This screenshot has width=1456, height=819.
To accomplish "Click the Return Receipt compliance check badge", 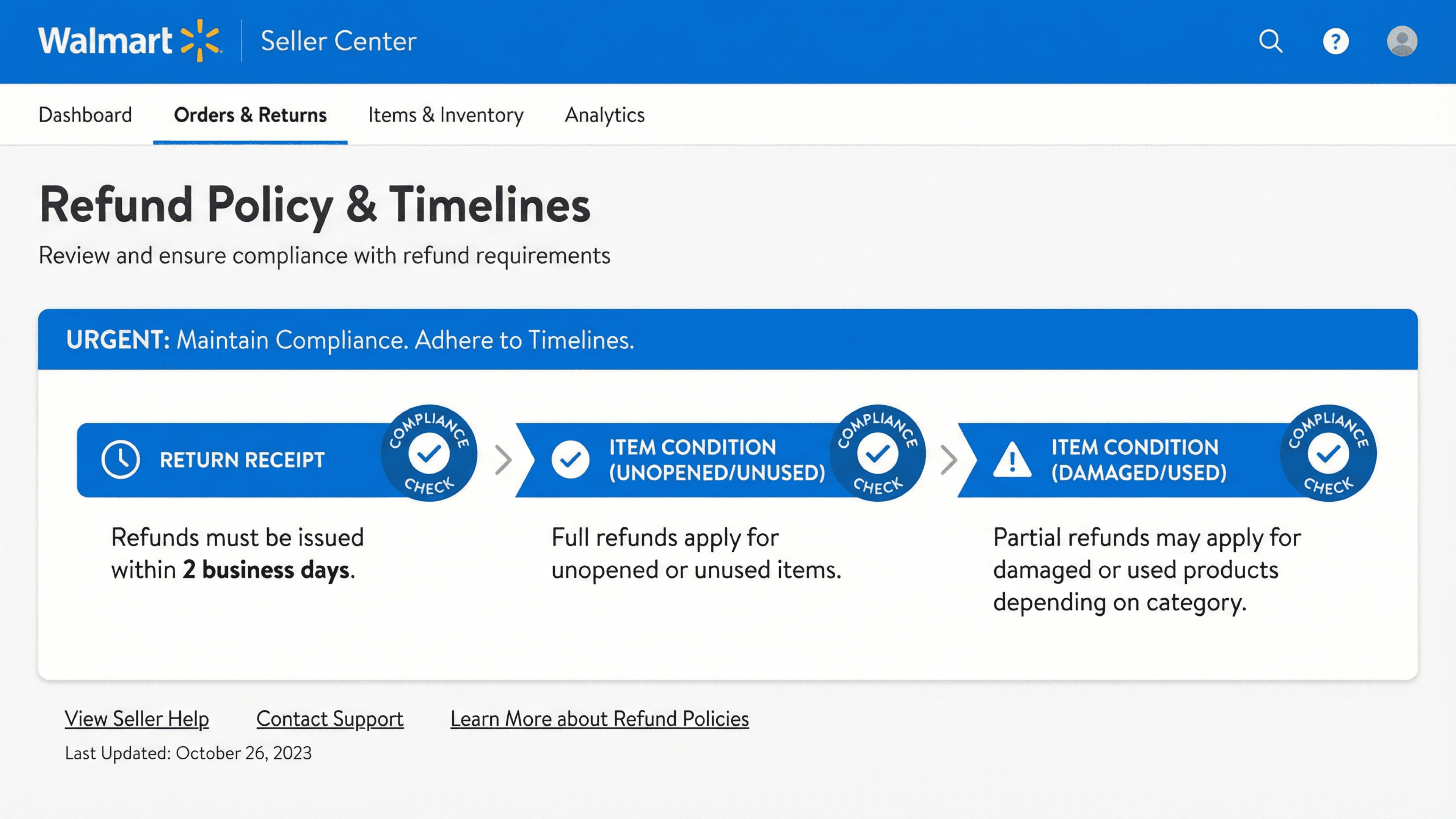I will [429, 453].
